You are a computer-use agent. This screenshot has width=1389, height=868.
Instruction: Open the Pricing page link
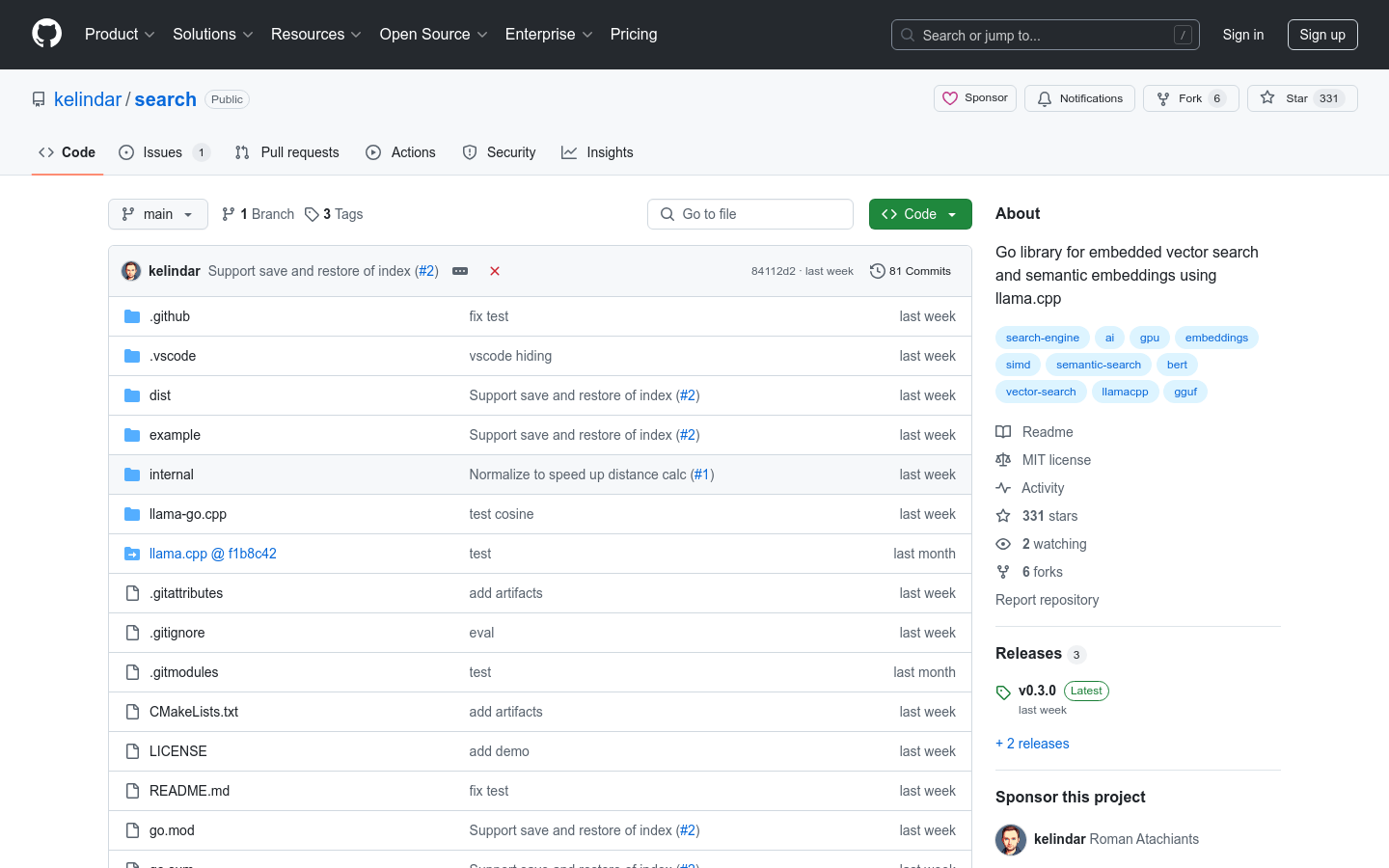click(634, 35)
